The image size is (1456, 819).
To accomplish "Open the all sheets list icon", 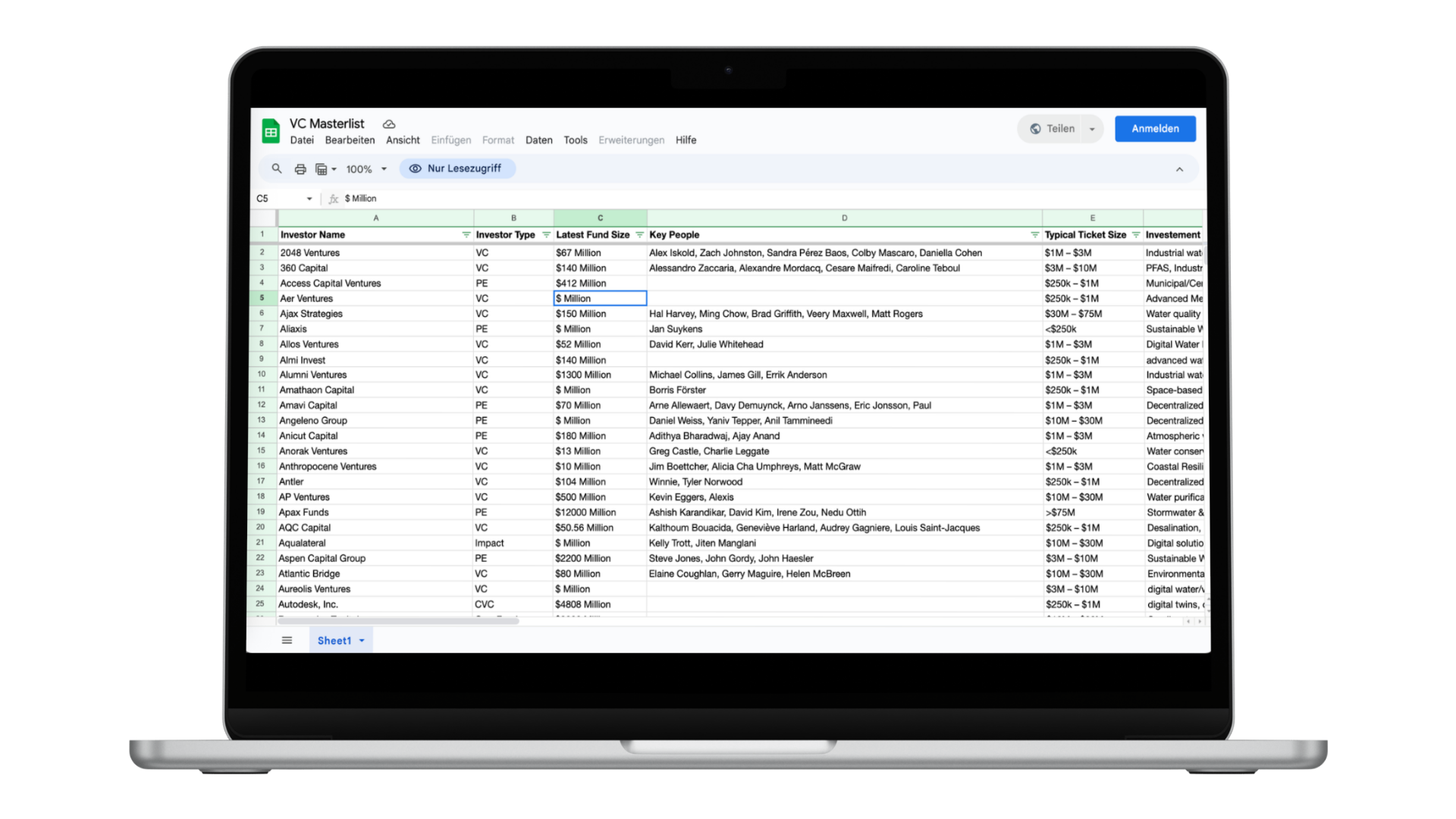I will point(287,641).
